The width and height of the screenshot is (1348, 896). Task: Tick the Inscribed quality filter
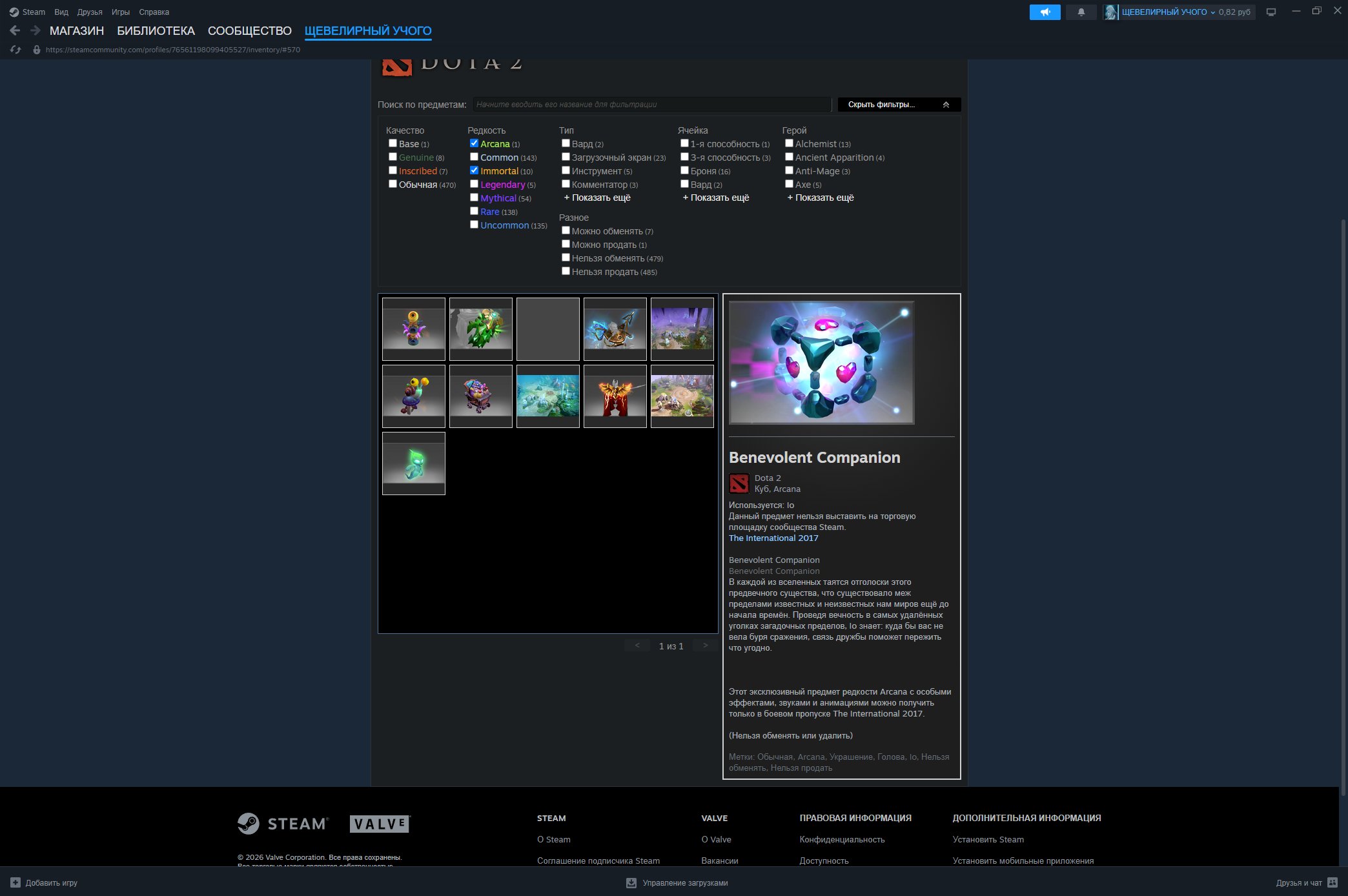393,170
